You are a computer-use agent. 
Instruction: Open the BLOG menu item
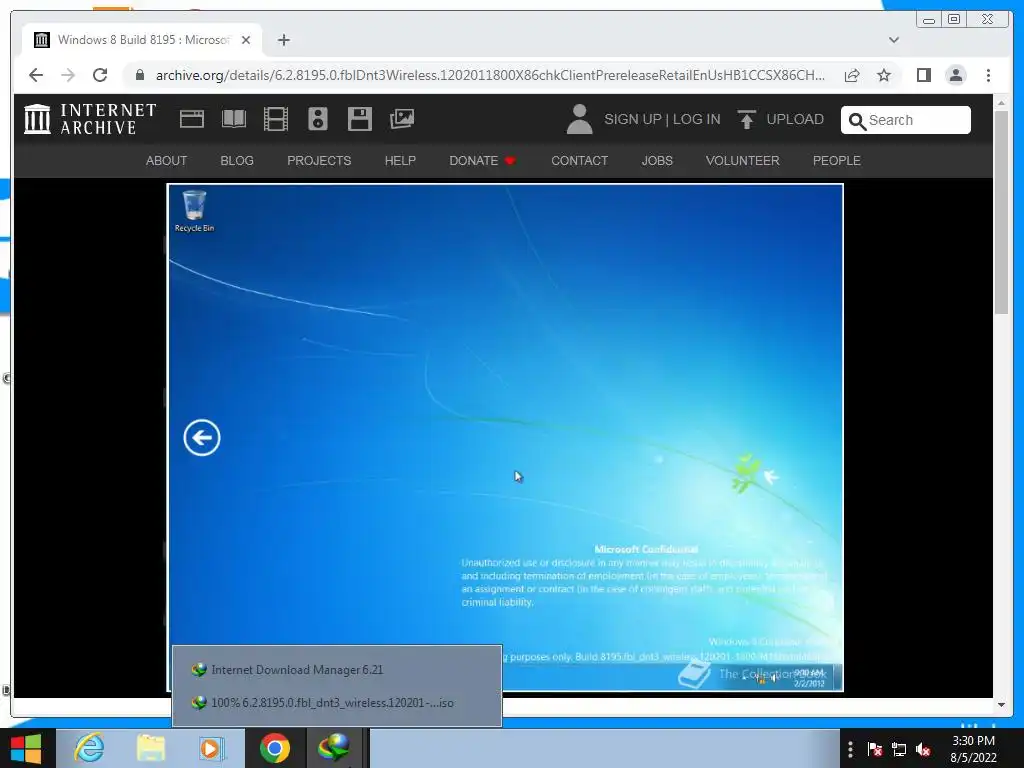coord(236,161)
